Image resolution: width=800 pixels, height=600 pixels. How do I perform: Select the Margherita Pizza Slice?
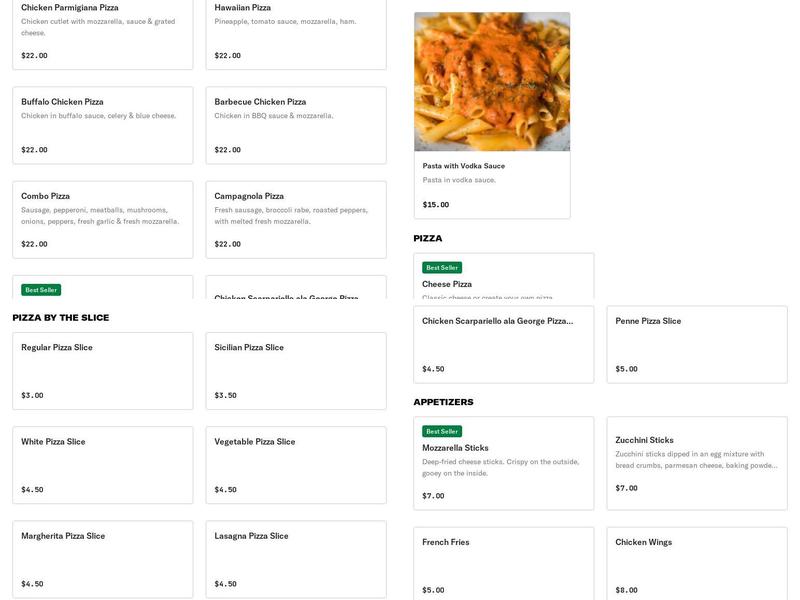pos(102,559)
